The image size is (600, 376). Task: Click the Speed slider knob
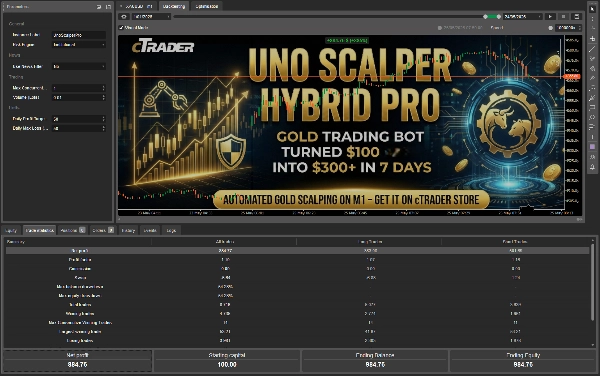point(550,28)
